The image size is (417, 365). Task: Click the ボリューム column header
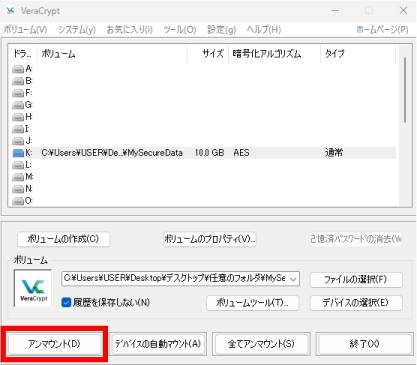[112, 54]
